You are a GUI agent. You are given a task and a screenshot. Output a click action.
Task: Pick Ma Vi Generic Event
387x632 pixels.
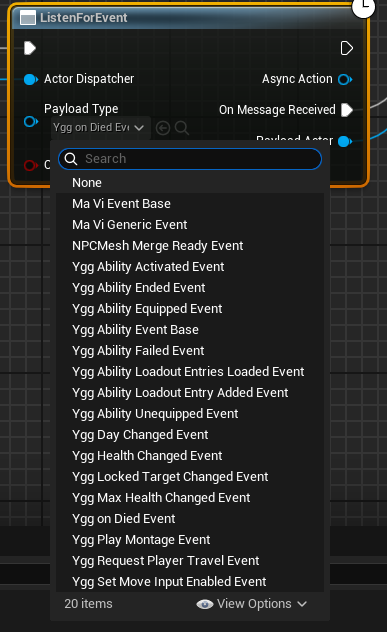point(190,225)
